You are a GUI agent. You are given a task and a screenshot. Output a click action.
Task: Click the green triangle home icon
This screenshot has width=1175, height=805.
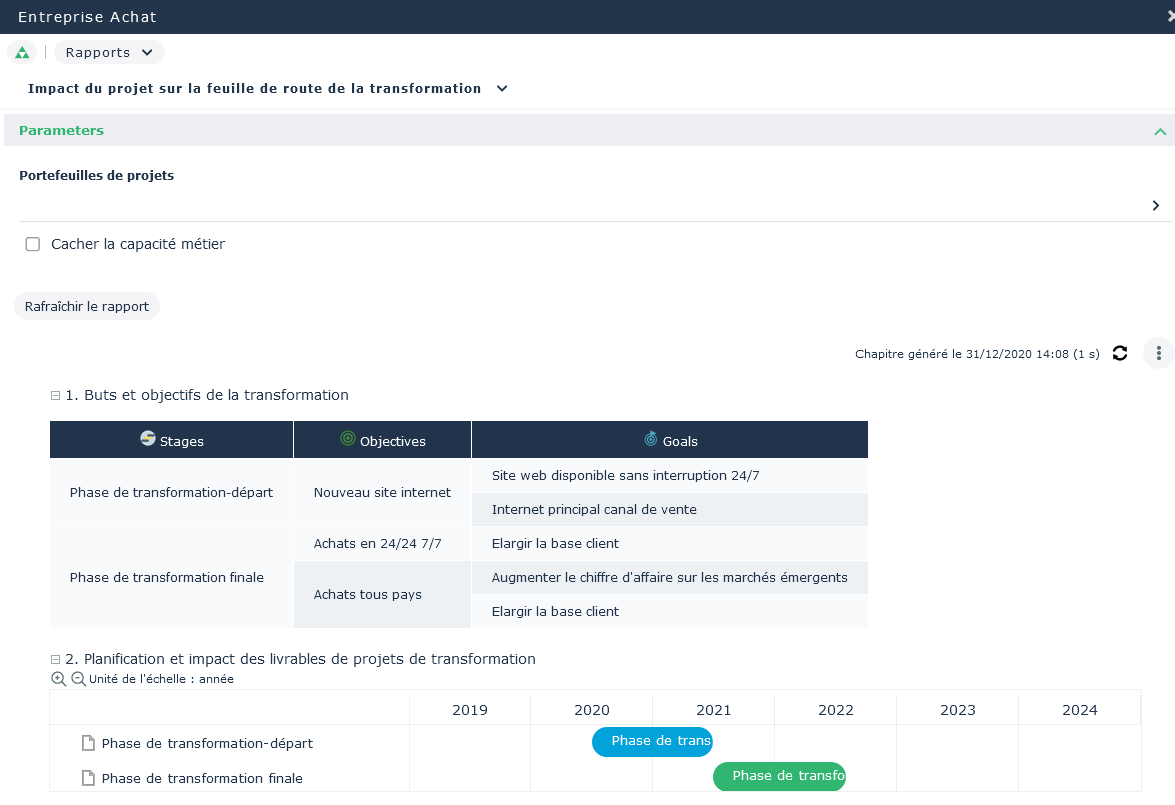(x=22, y=52)
